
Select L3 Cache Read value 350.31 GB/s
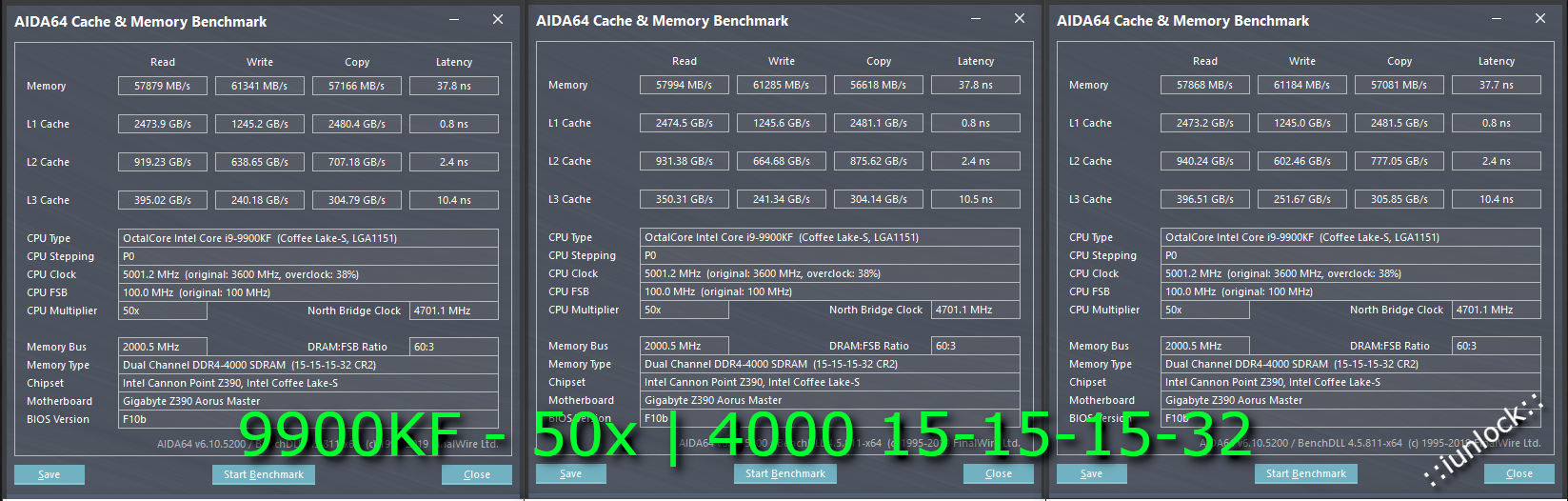pyautogui.click(x=685, y=199)
